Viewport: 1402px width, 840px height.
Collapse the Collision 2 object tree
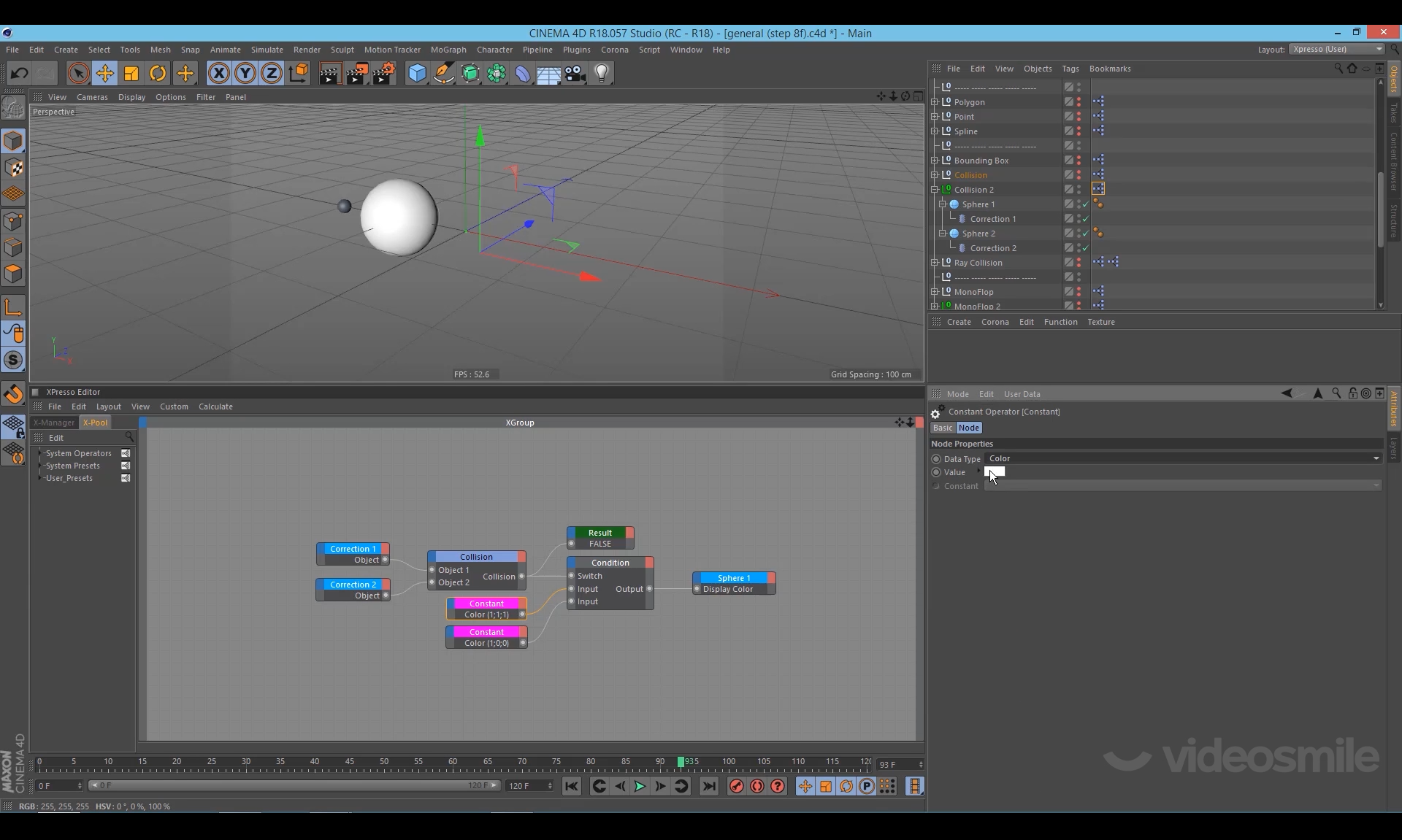[x=935, y=190]
